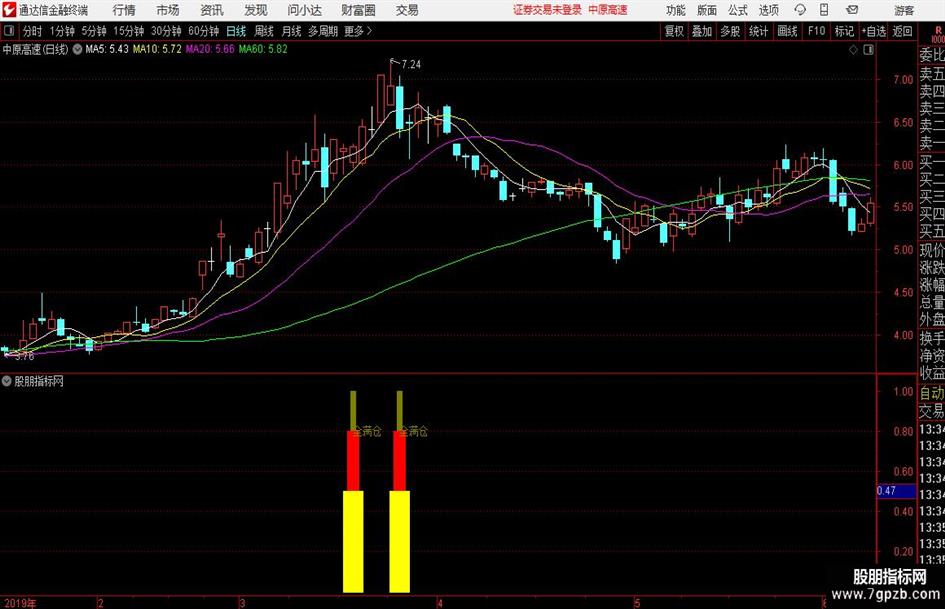Open the 资讯 menu
Image resolution: width=945 pixels, height=609 pixels.
(x=212, y=10)
